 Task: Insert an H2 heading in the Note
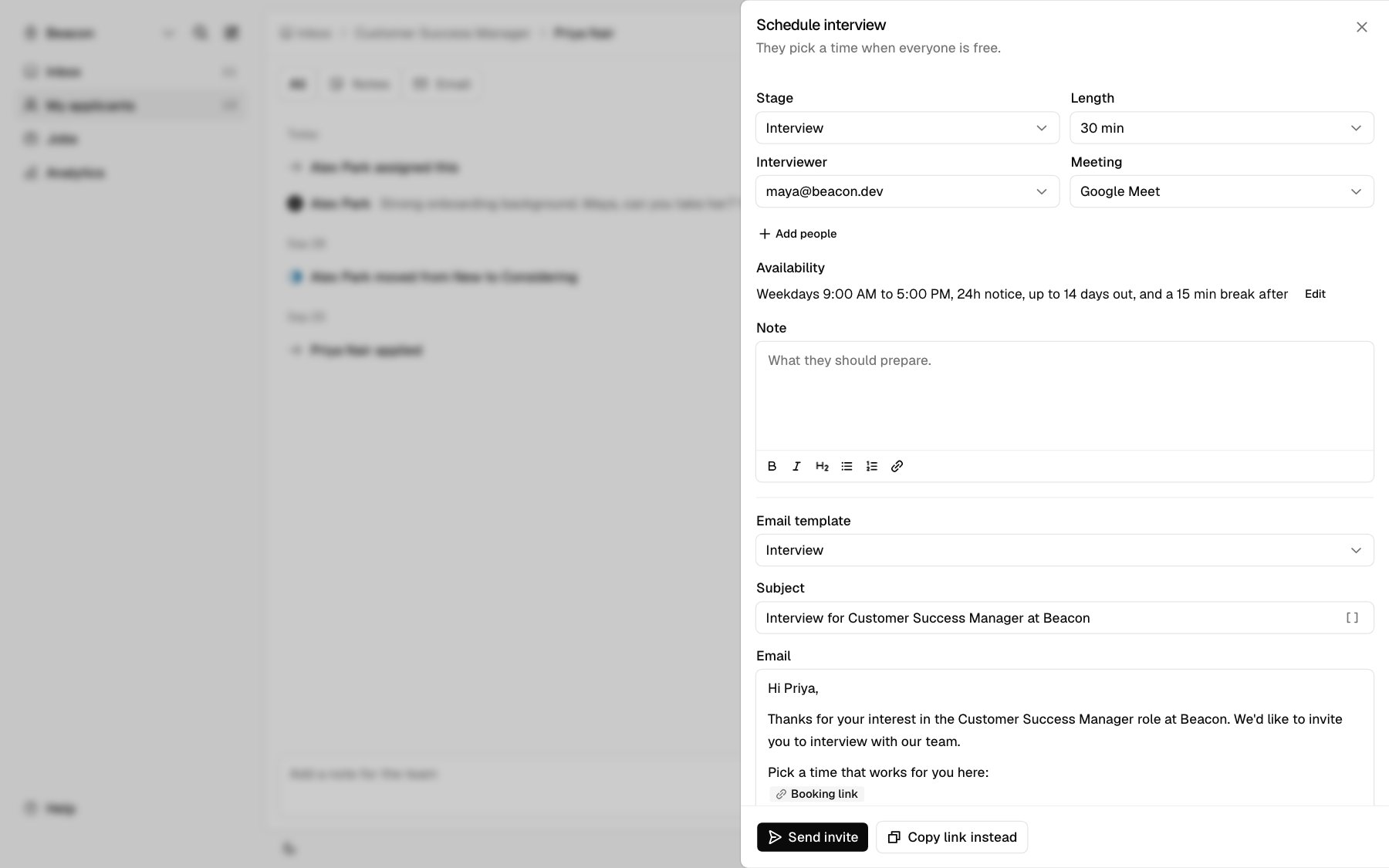(x=822, y=466)
